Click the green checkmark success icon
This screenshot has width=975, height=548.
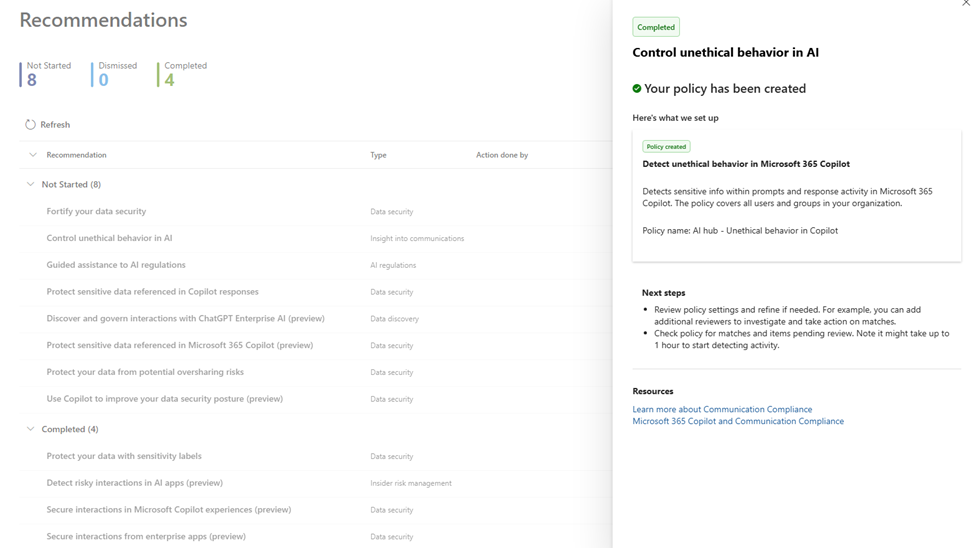(x=637, y=89)
